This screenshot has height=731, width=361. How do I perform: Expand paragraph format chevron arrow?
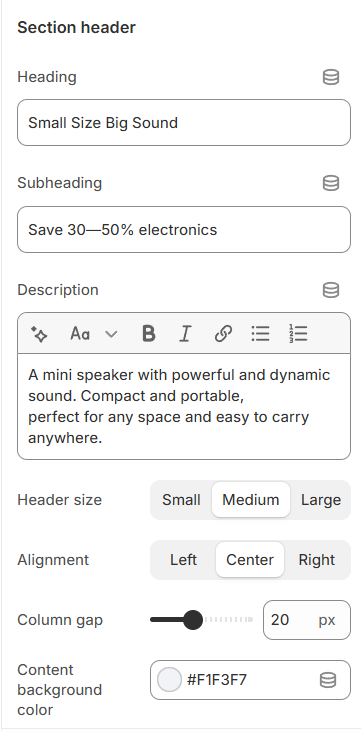coord(111,334)
